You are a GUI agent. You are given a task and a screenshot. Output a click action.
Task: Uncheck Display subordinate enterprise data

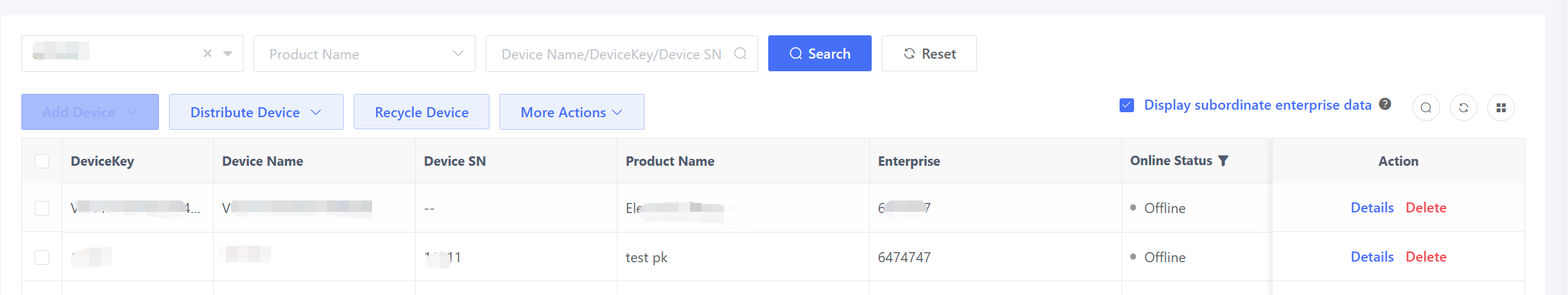pyautogui.click(x=1126, y=105)
